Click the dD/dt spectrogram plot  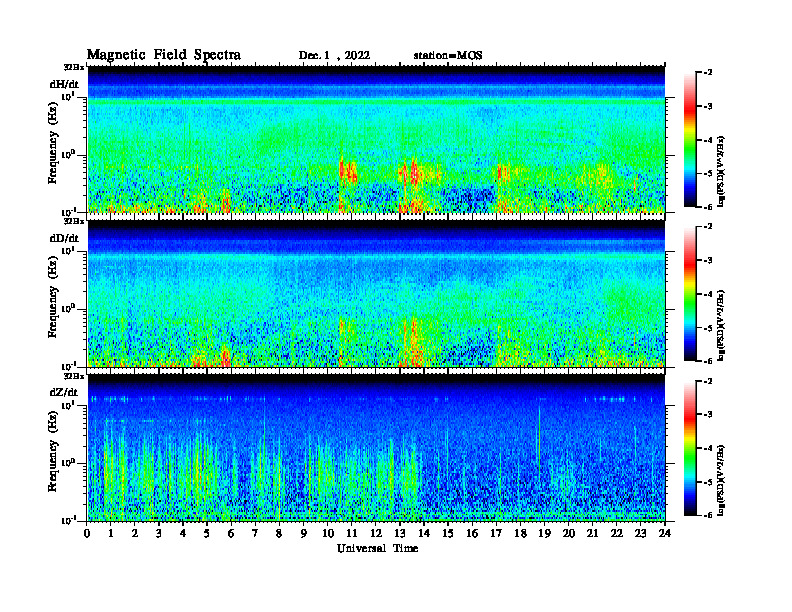(x=376, y=293)
